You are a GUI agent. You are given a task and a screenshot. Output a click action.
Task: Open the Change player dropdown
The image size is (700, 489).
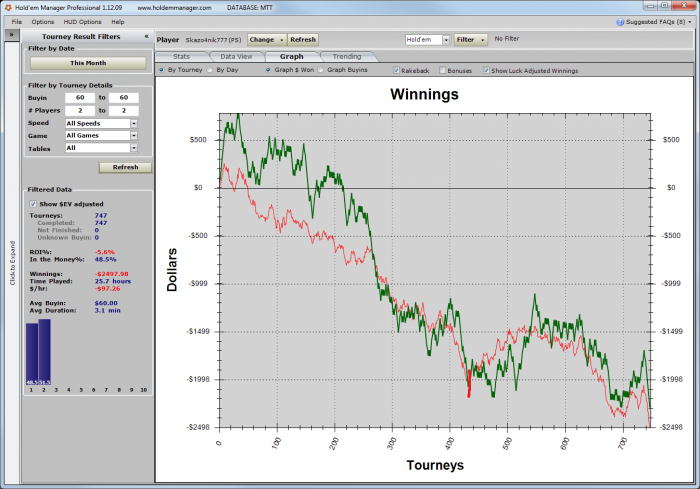point(267,40)
